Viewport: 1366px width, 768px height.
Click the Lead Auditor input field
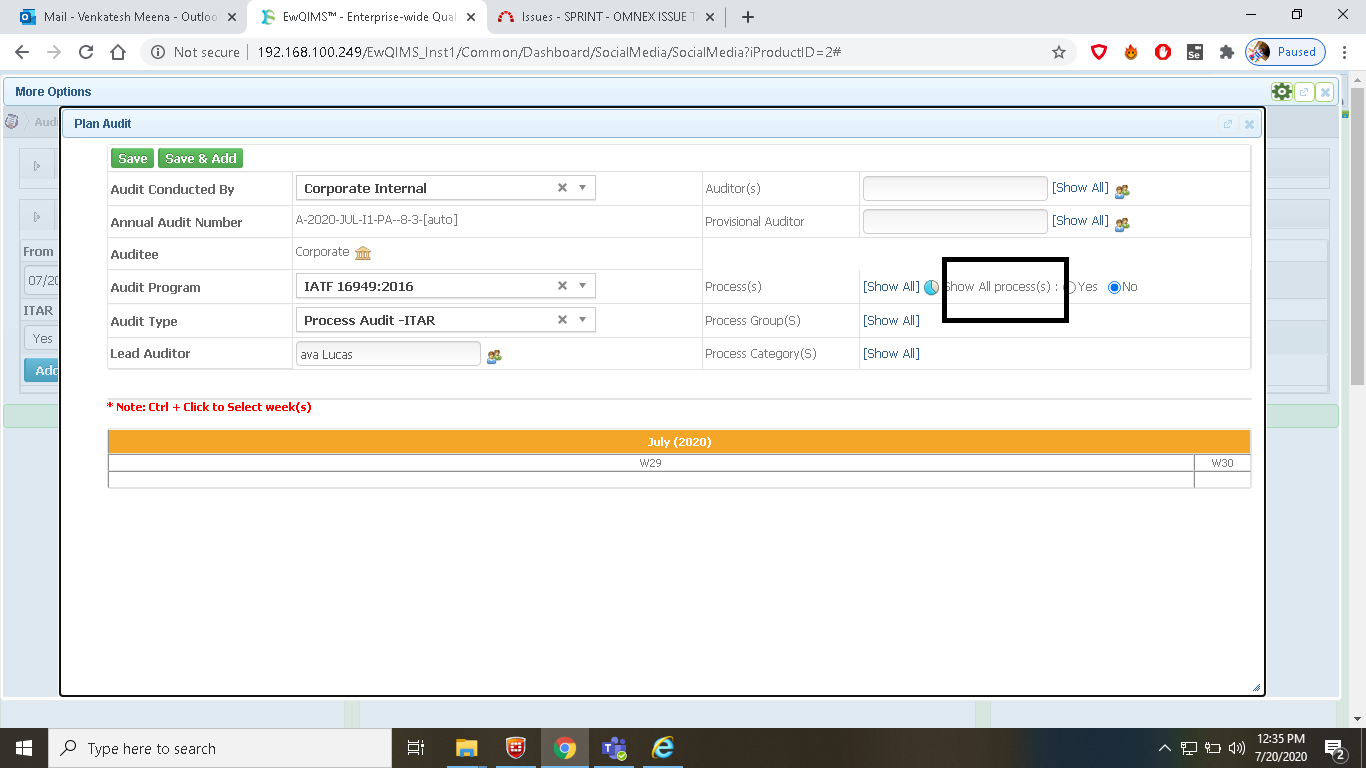[x=388, y=354]
